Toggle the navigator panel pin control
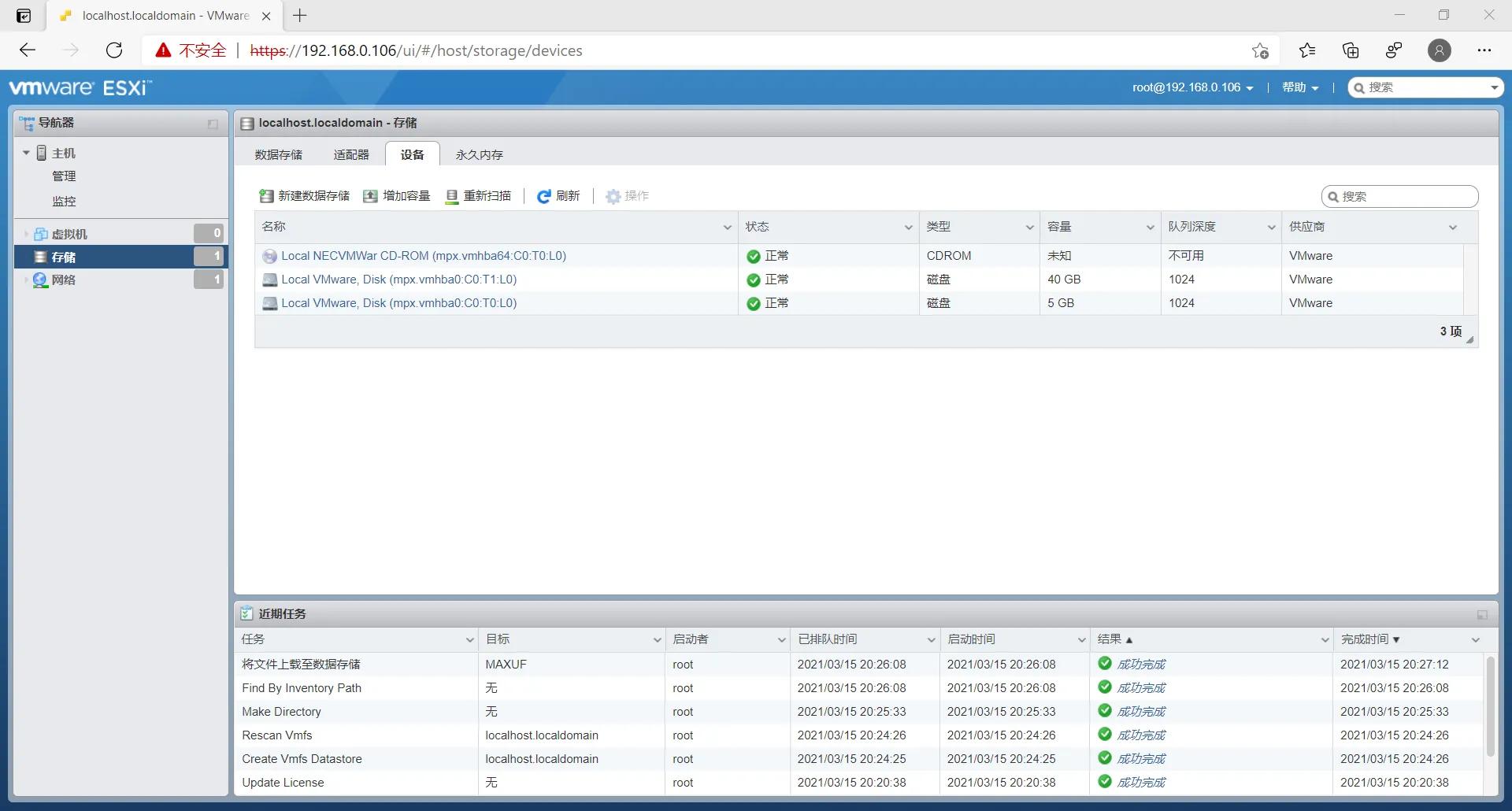Viewport: 1512px width, 811px height. pos(211,124)
